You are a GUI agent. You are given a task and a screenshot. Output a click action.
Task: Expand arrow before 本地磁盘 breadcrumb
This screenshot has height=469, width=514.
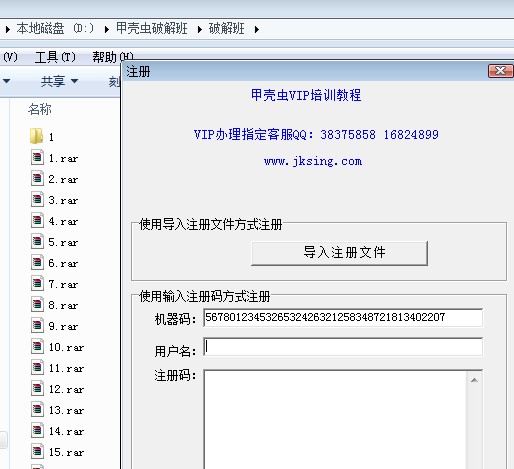[8, 29]
